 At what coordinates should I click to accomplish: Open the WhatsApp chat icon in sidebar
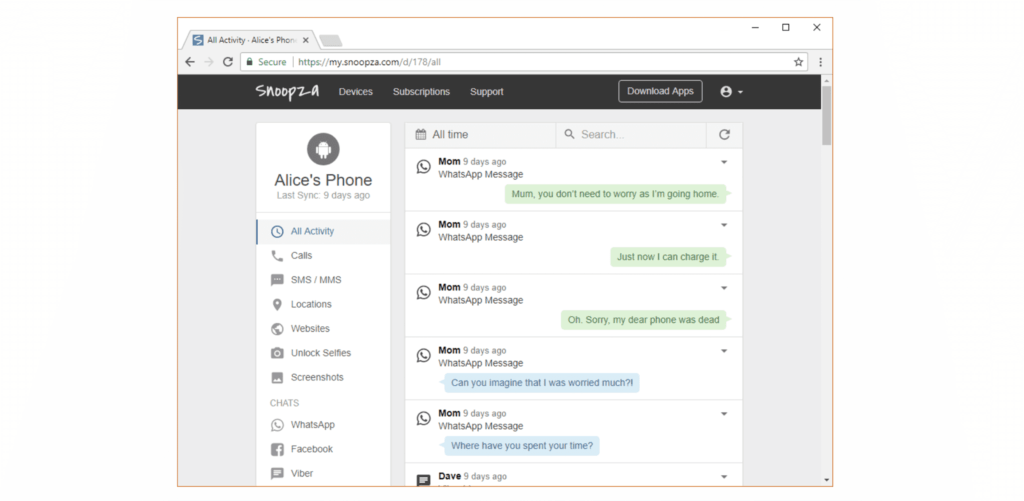point(278,425)
